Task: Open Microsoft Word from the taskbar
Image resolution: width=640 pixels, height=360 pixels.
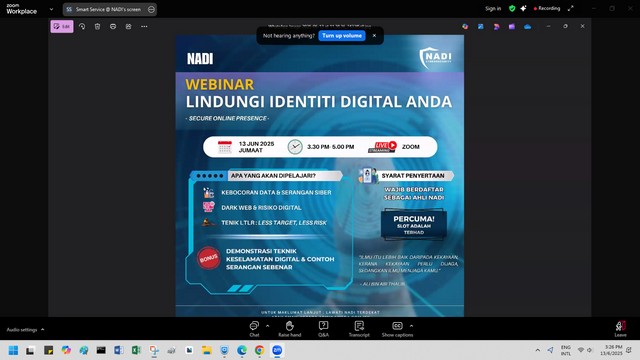Action: (x=119, y=350)
